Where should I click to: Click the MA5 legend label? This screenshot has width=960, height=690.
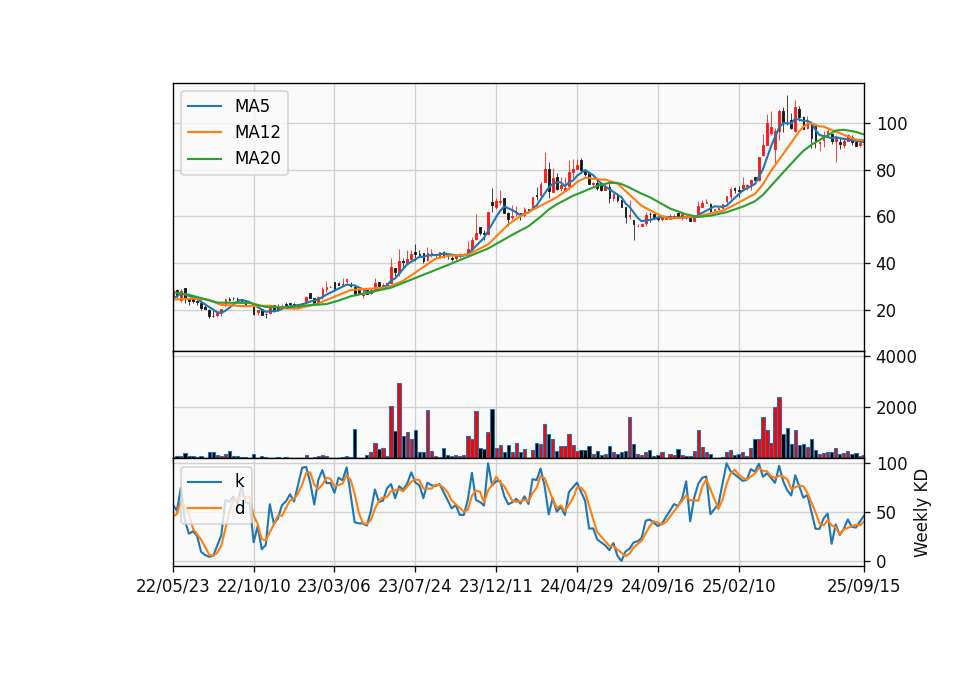click(252, 106)
